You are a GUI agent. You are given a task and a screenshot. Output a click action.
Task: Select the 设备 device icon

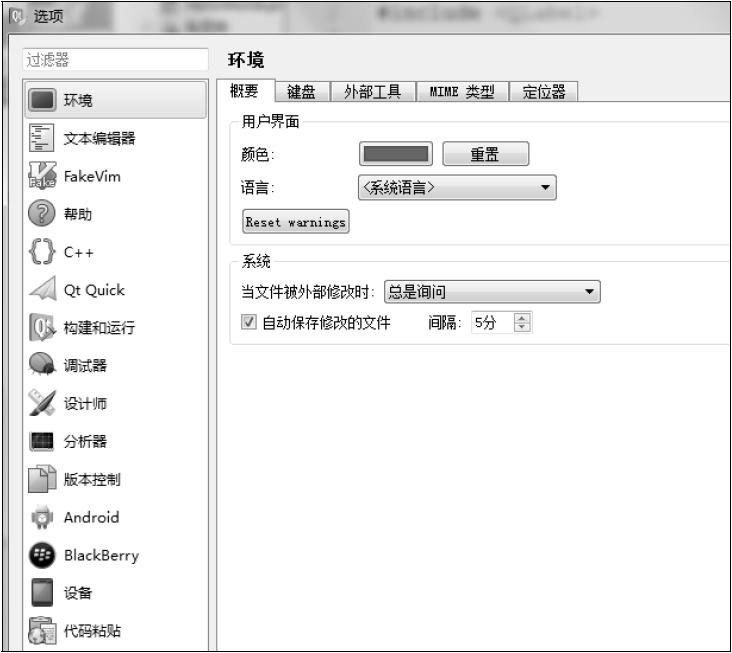point(42,593)
